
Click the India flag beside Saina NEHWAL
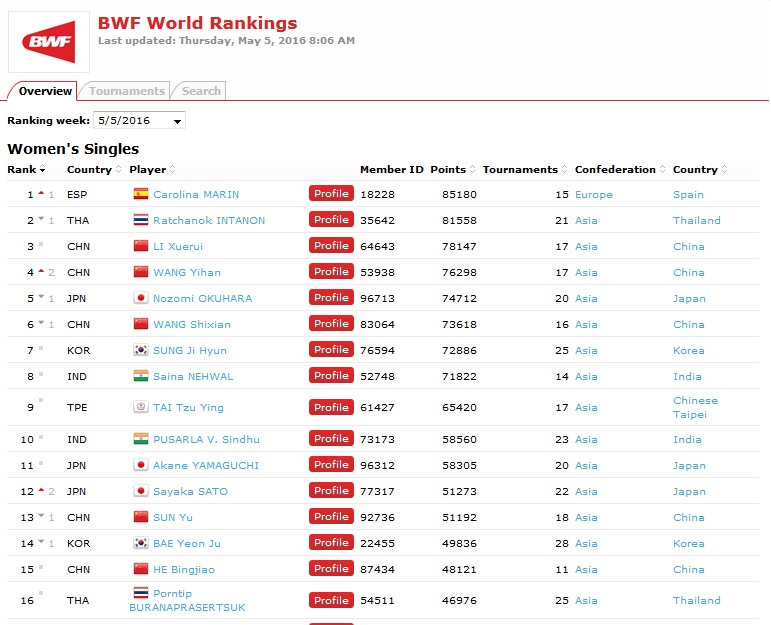(x=141, y=376)
